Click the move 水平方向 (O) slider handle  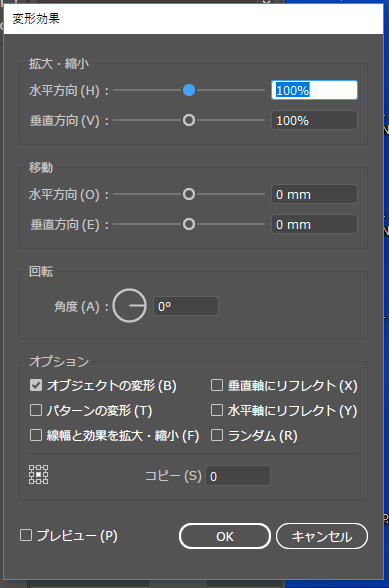click(189, 194)
